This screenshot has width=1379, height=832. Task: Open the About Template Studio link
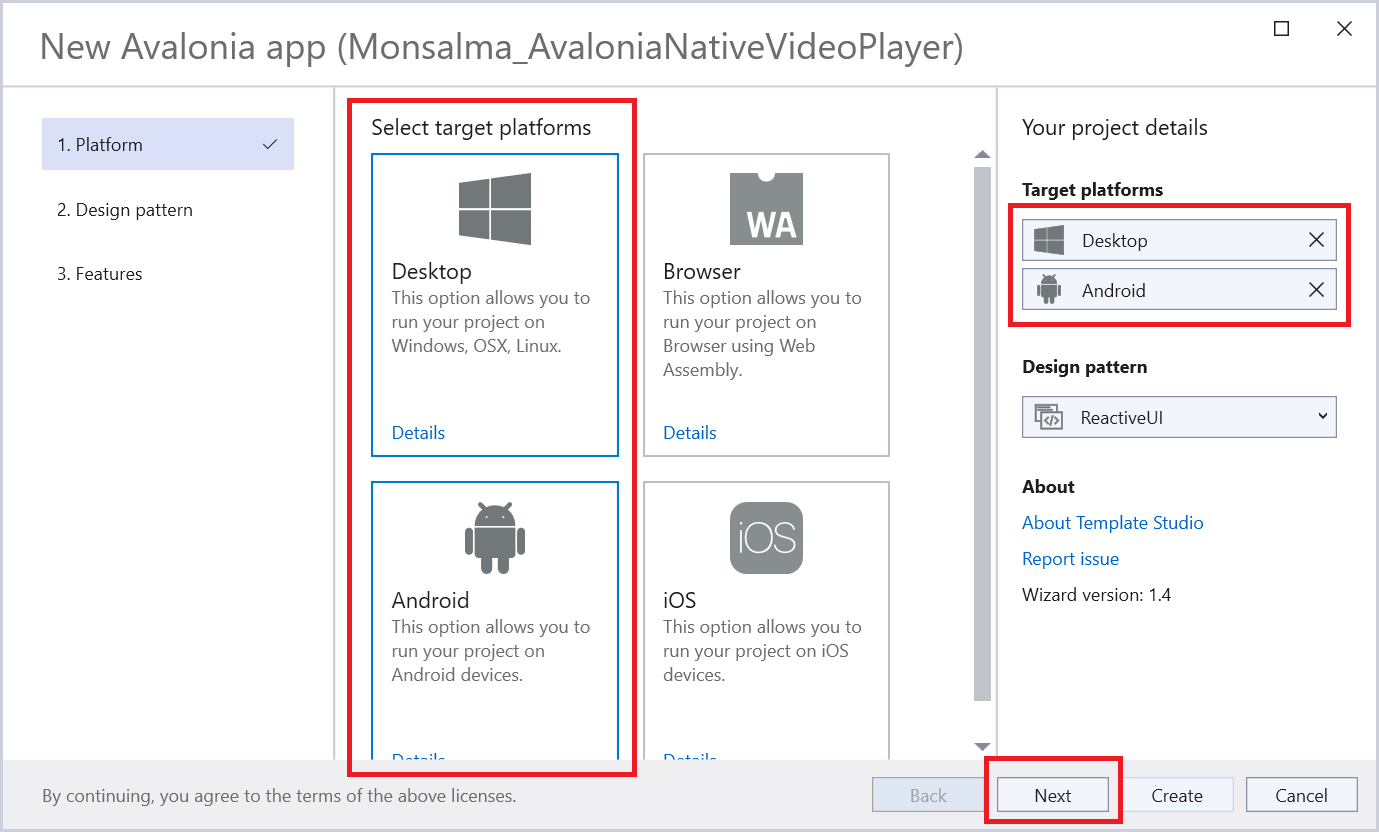pyautogui.click(x=1112, y=523)
